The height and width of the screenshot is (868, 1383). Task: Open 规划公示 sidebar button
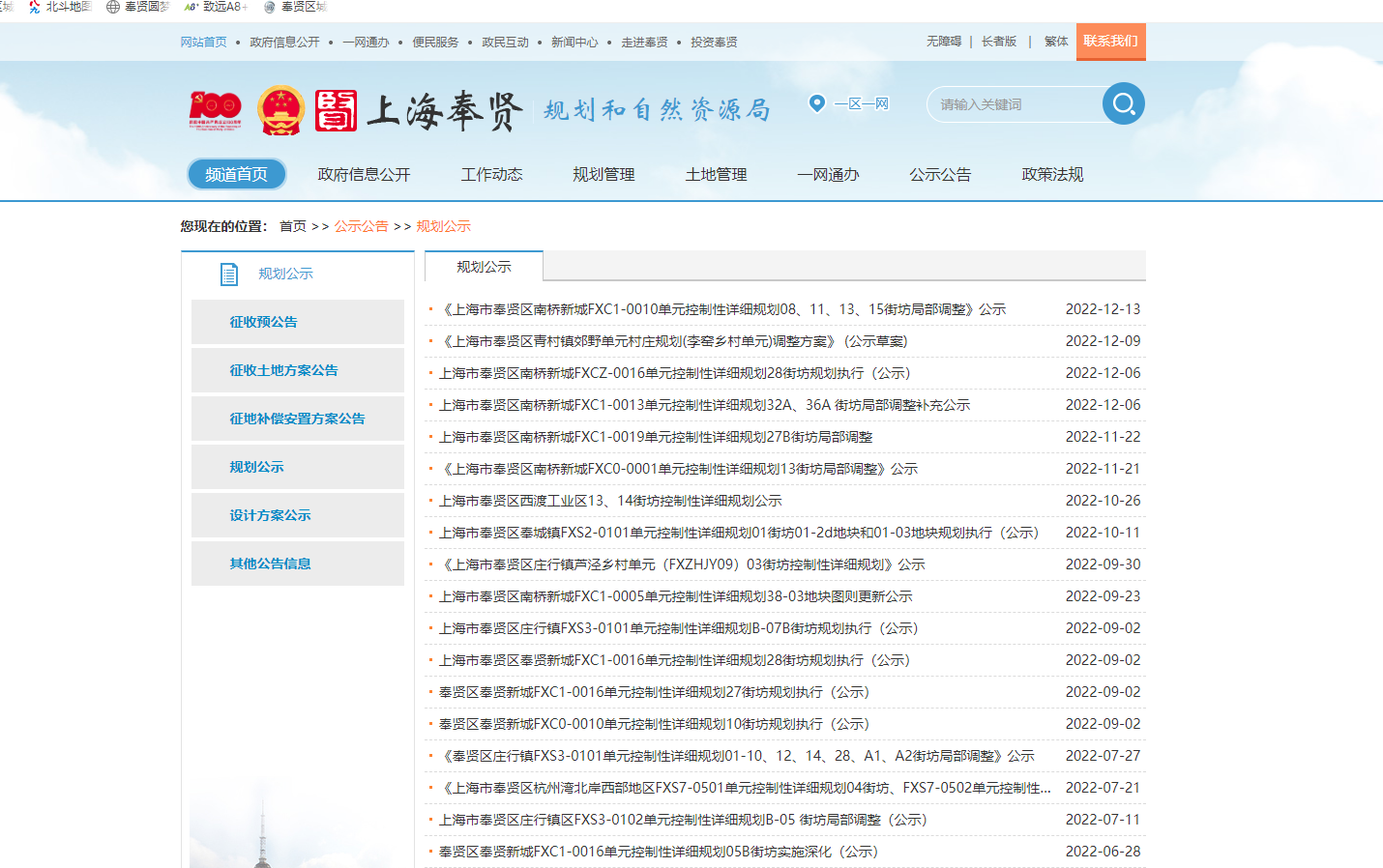tap(298, 467)
